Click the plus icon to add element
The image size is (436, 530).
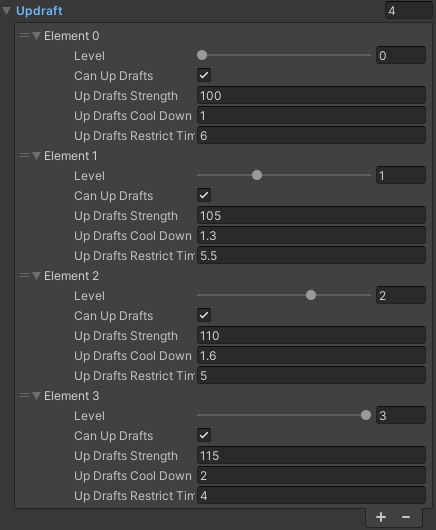pyautogui.click(x=381, y=517)
